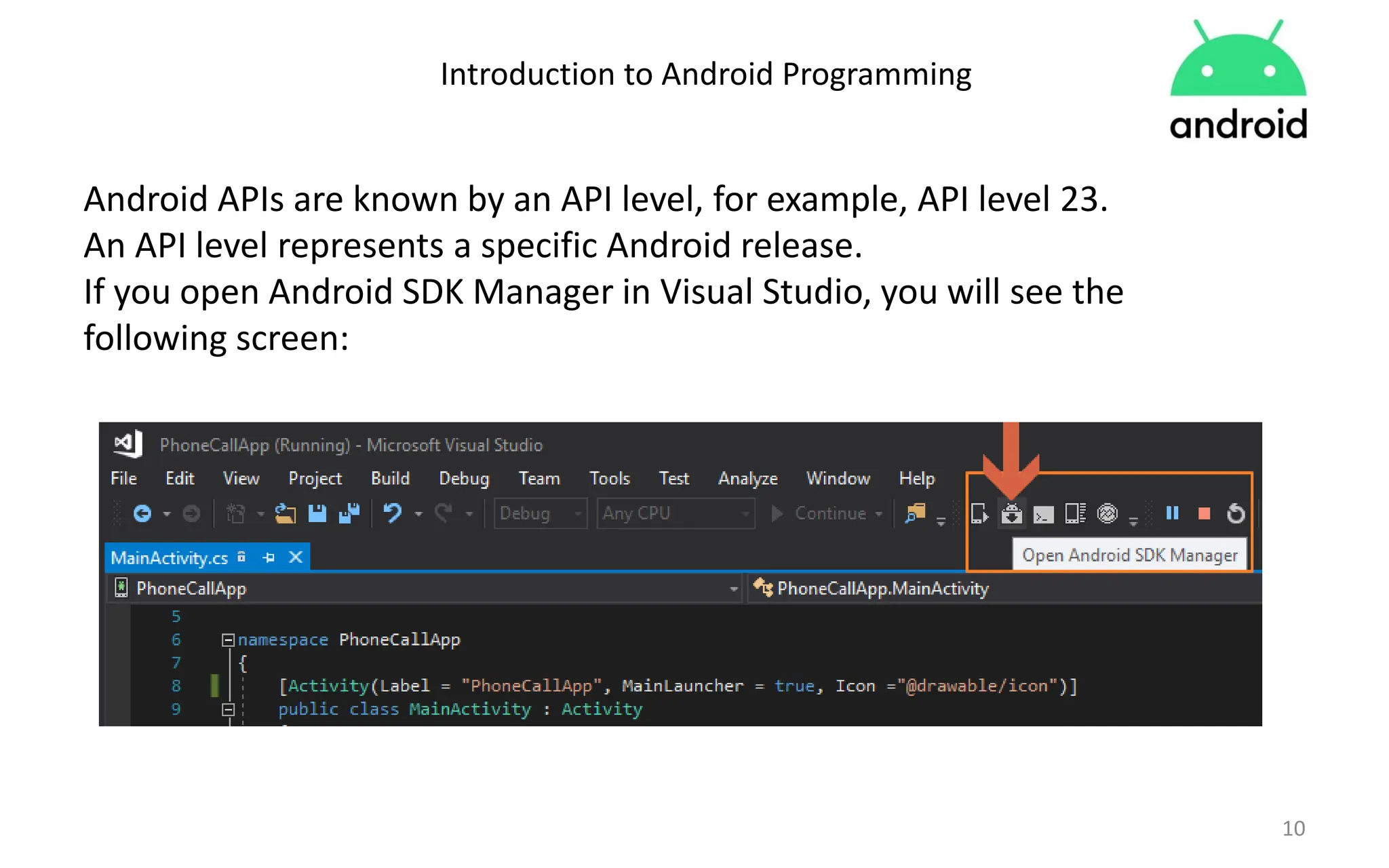Open the Tools menu
Screen dimensions: 1389x868
pos(610,478)
